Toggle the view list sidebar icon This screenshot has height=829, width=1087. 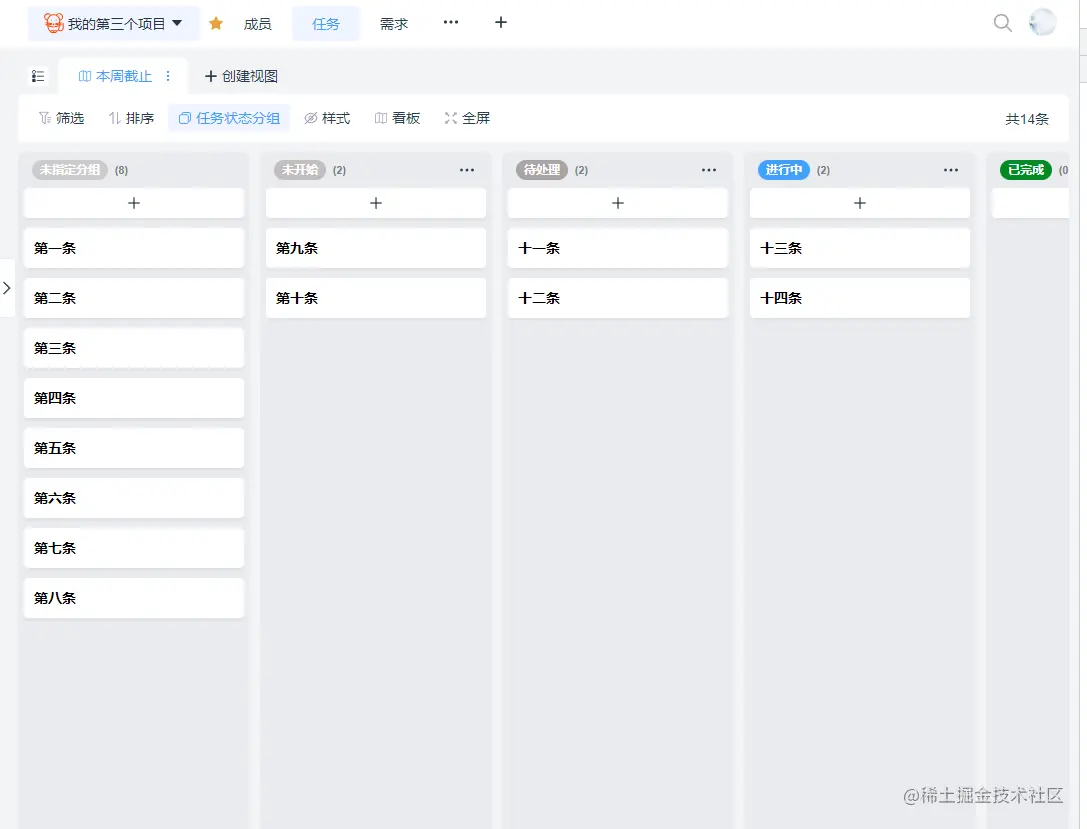[x=37, y=76]
